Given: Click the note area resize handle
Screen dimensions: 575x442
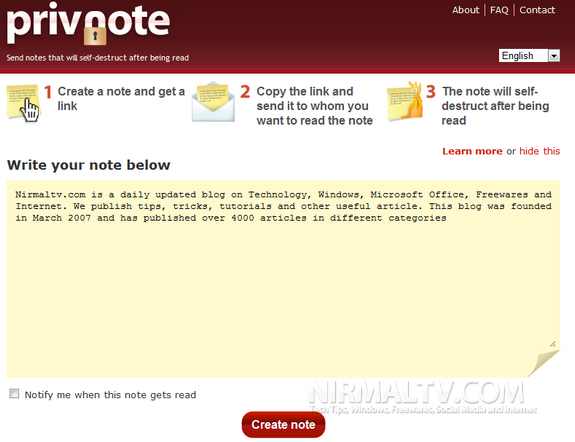Looking at the screenshot, I should [x=553, y=344].
